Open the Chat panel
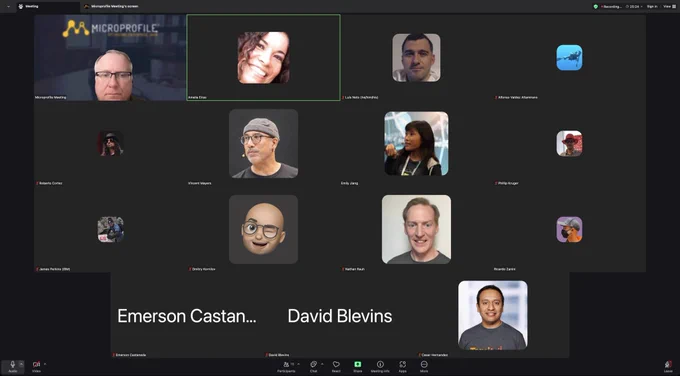Image resolution: width=680 pixels, height=376 pixels. tap(314, 366)
